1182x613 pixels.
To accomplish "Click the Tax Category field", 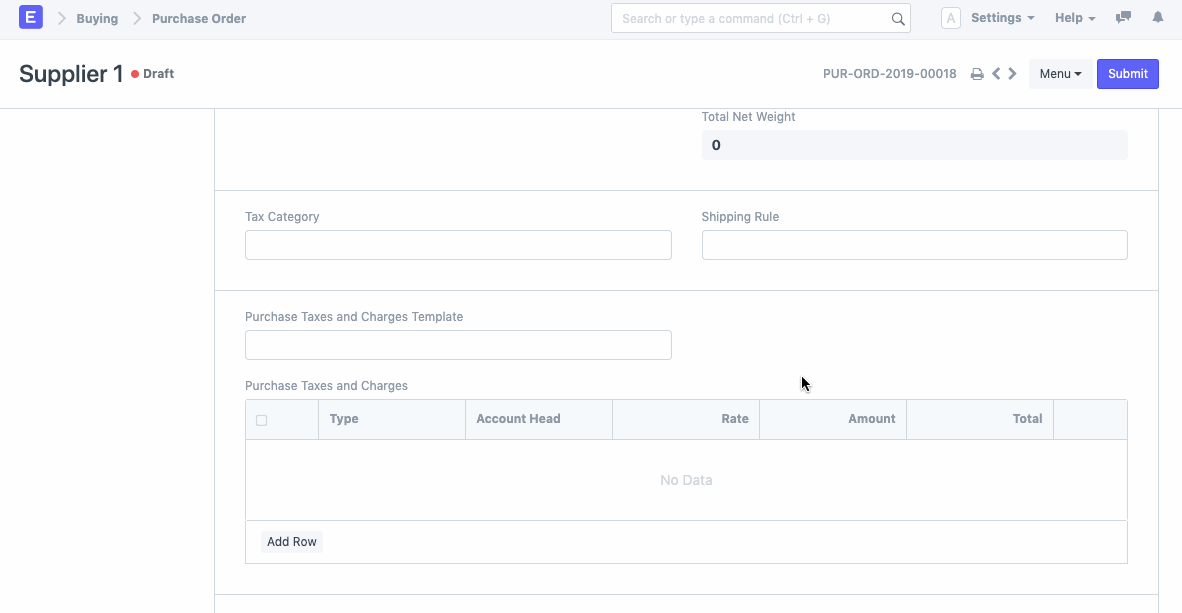I will 458,245.
